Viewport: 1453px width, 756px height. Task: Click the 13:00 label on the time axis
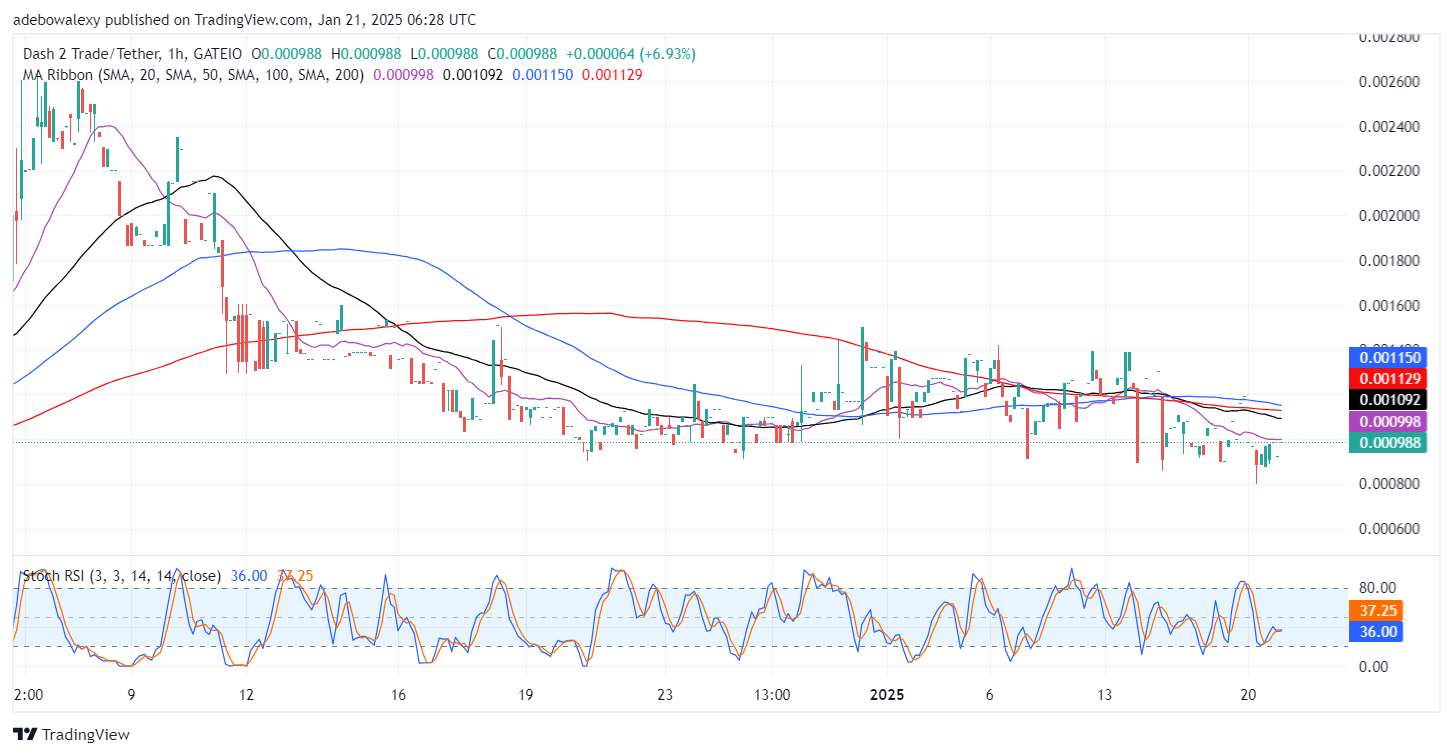coord(773,694)
